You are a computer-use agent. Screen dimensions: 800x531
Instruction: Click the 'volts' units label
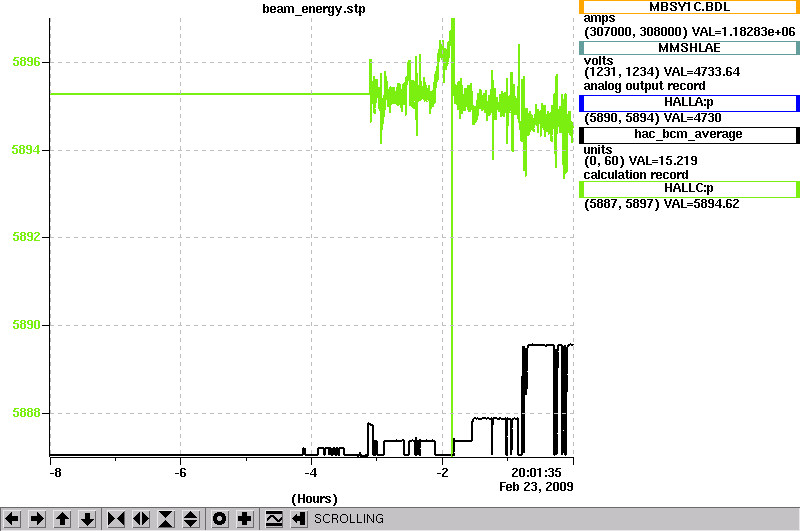point(598,61)
